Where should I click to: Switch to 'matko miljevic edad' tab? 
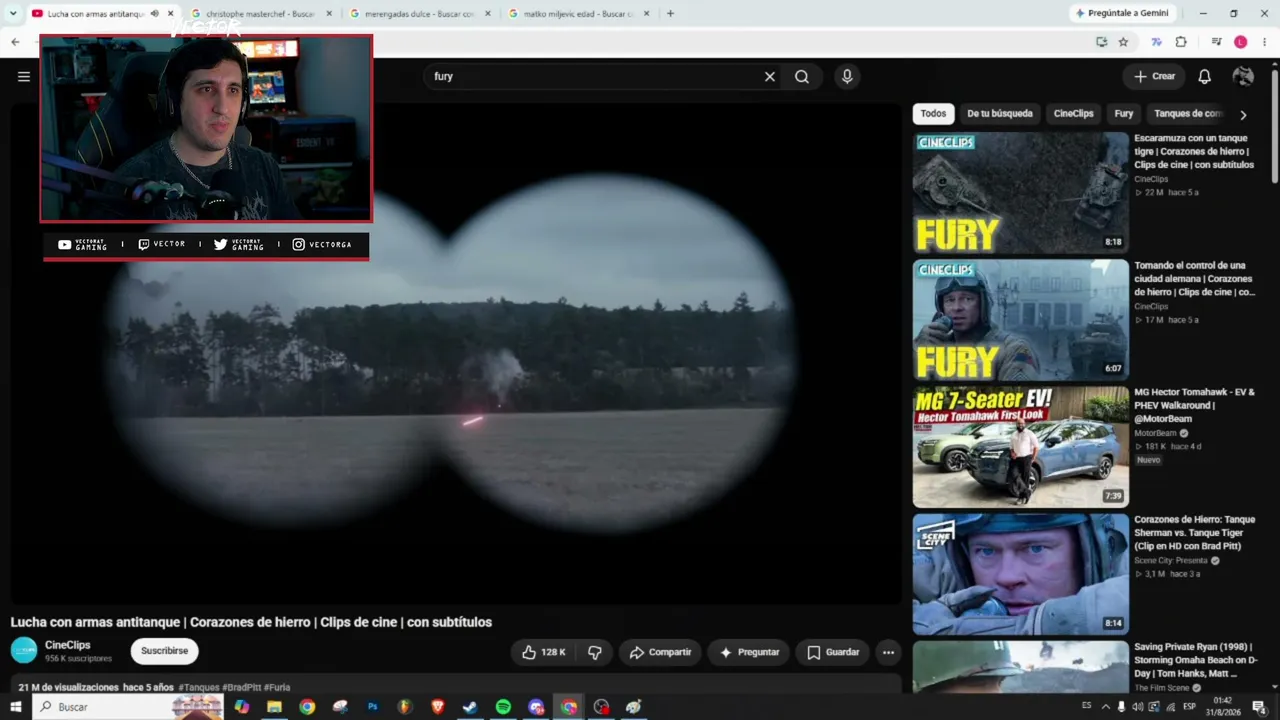coord(578,14)
